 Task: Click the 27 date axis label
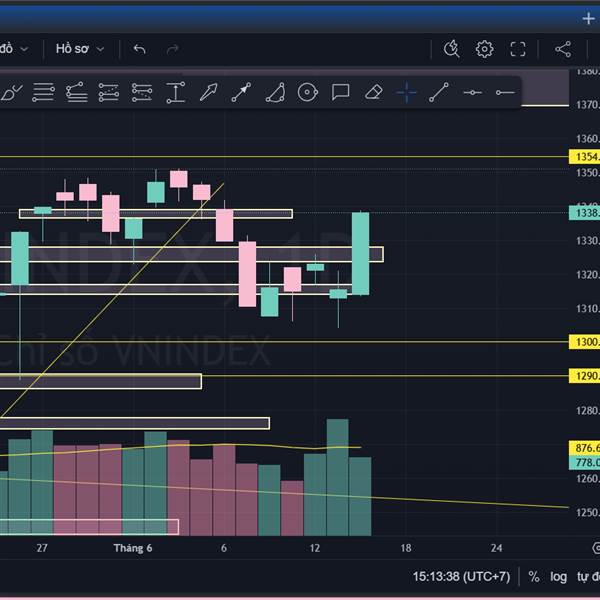pos(42,548)
